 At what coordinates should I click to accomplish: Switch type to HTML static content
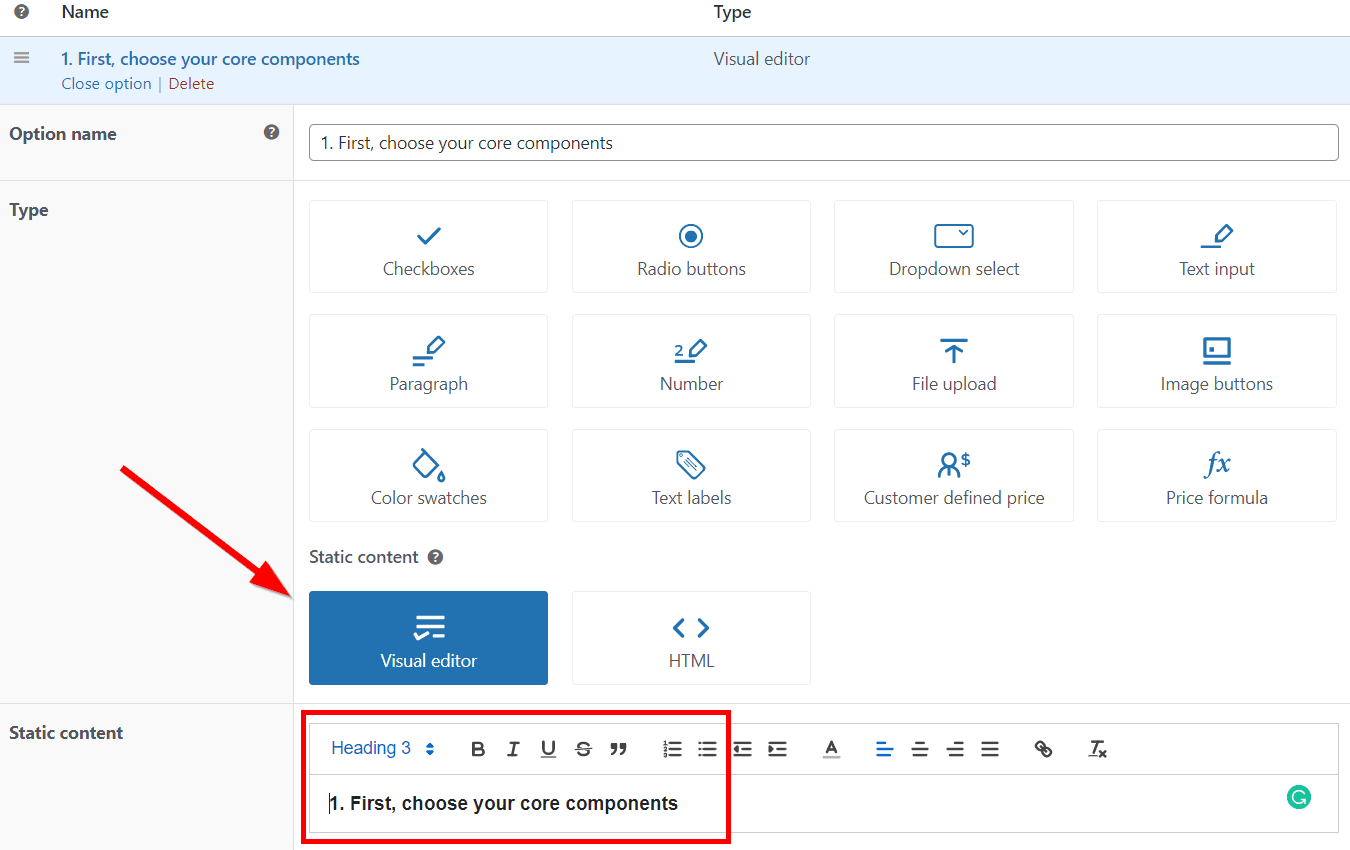pyautogui.click(x=691, y=638)
